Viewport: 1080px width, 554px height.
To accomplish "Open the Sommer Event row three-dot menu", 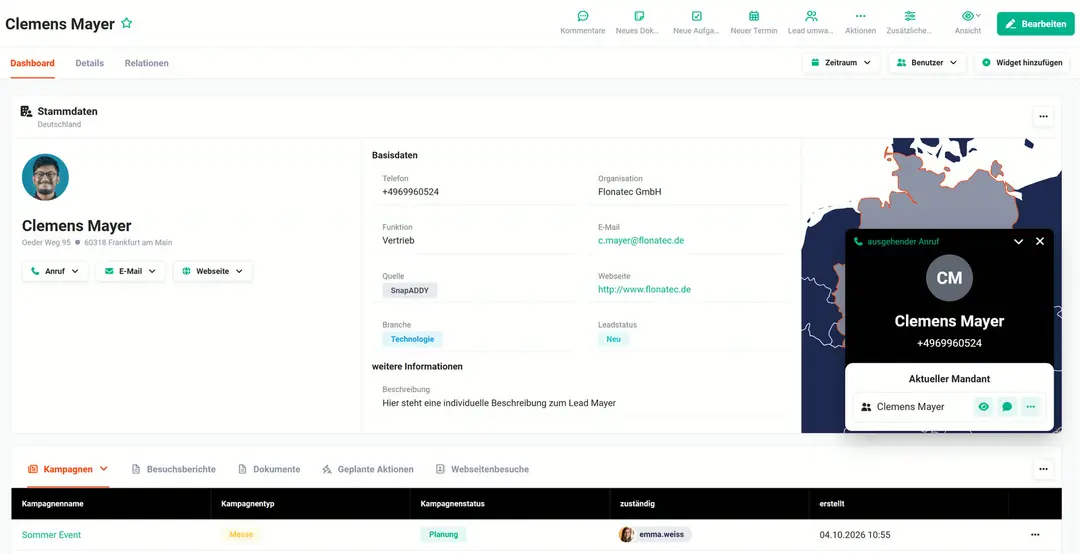I will point(1035,535).
